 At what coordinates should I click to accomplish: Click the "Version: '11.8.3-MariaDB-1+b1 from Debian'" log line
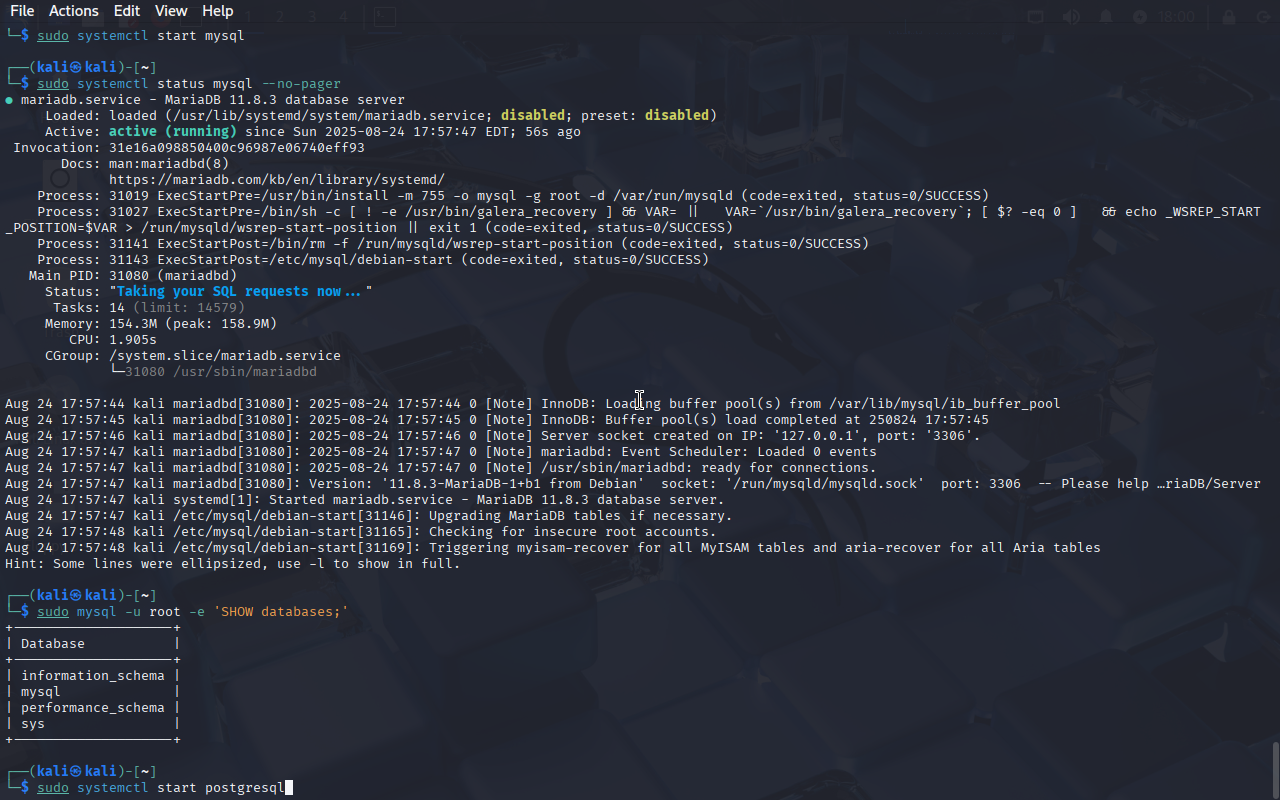coord(633,484)
